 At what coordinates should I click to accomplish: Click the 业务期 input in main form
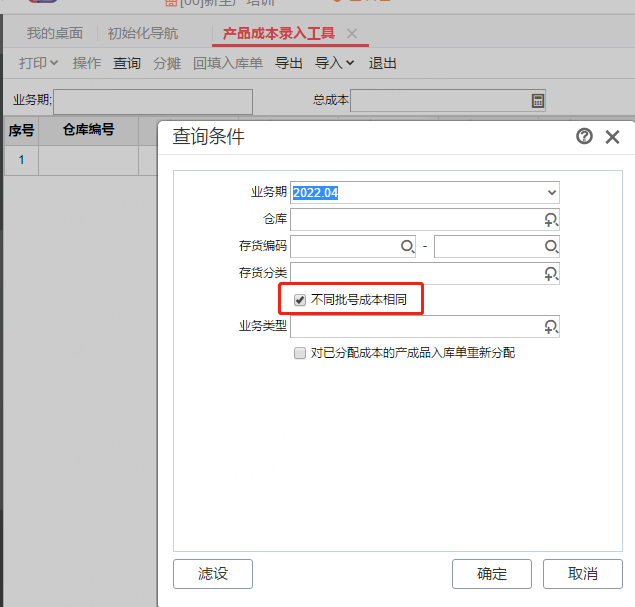(153, 102)
